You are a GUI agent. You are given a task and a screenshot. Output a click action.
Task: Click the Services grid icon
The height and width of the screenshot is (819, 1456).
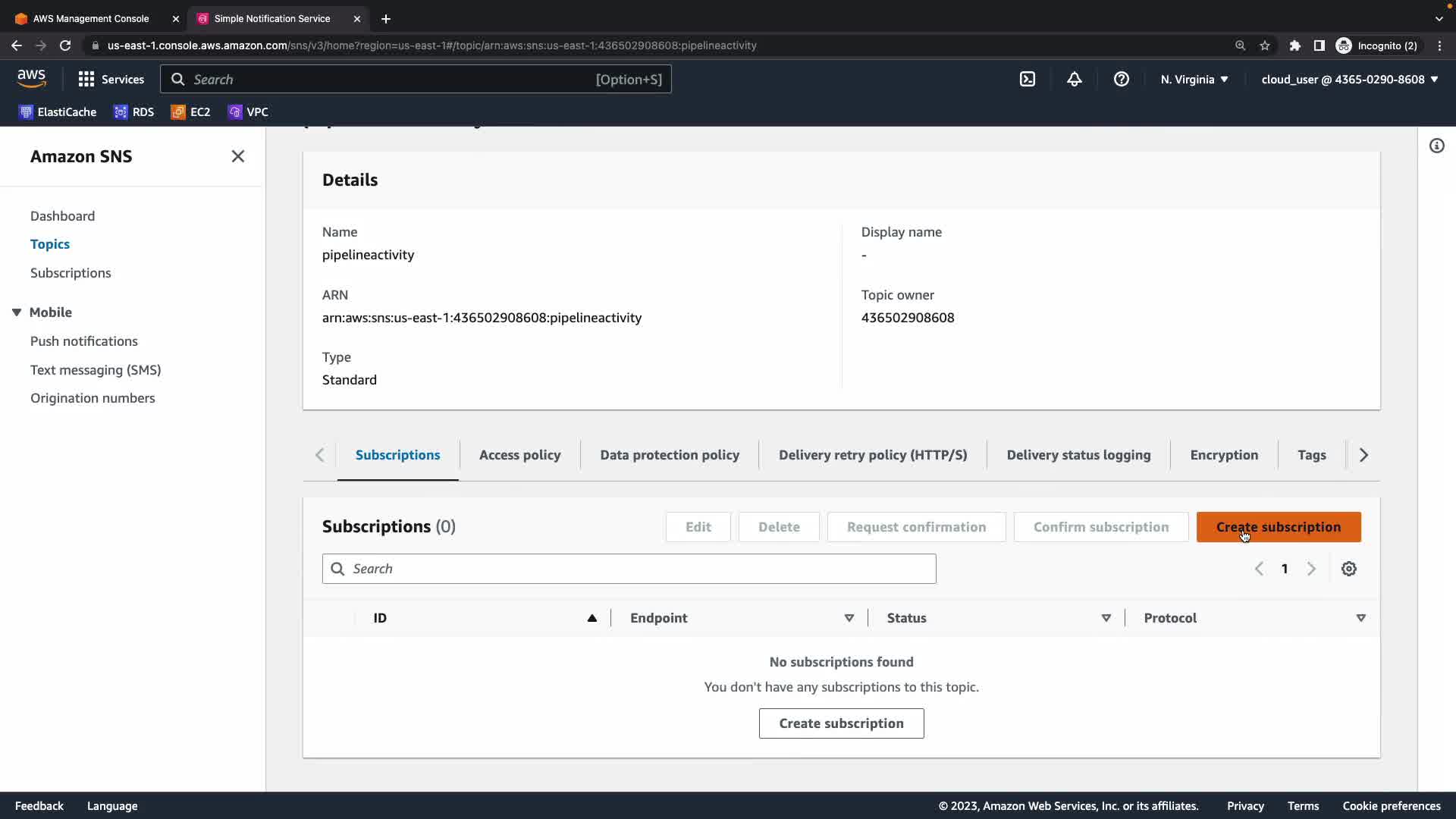pos(86,80)
